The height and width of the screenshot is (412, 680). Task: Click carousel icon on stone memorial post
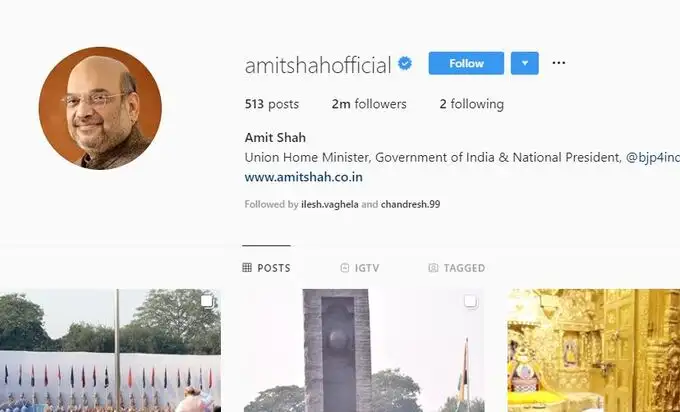pos(471,301)
